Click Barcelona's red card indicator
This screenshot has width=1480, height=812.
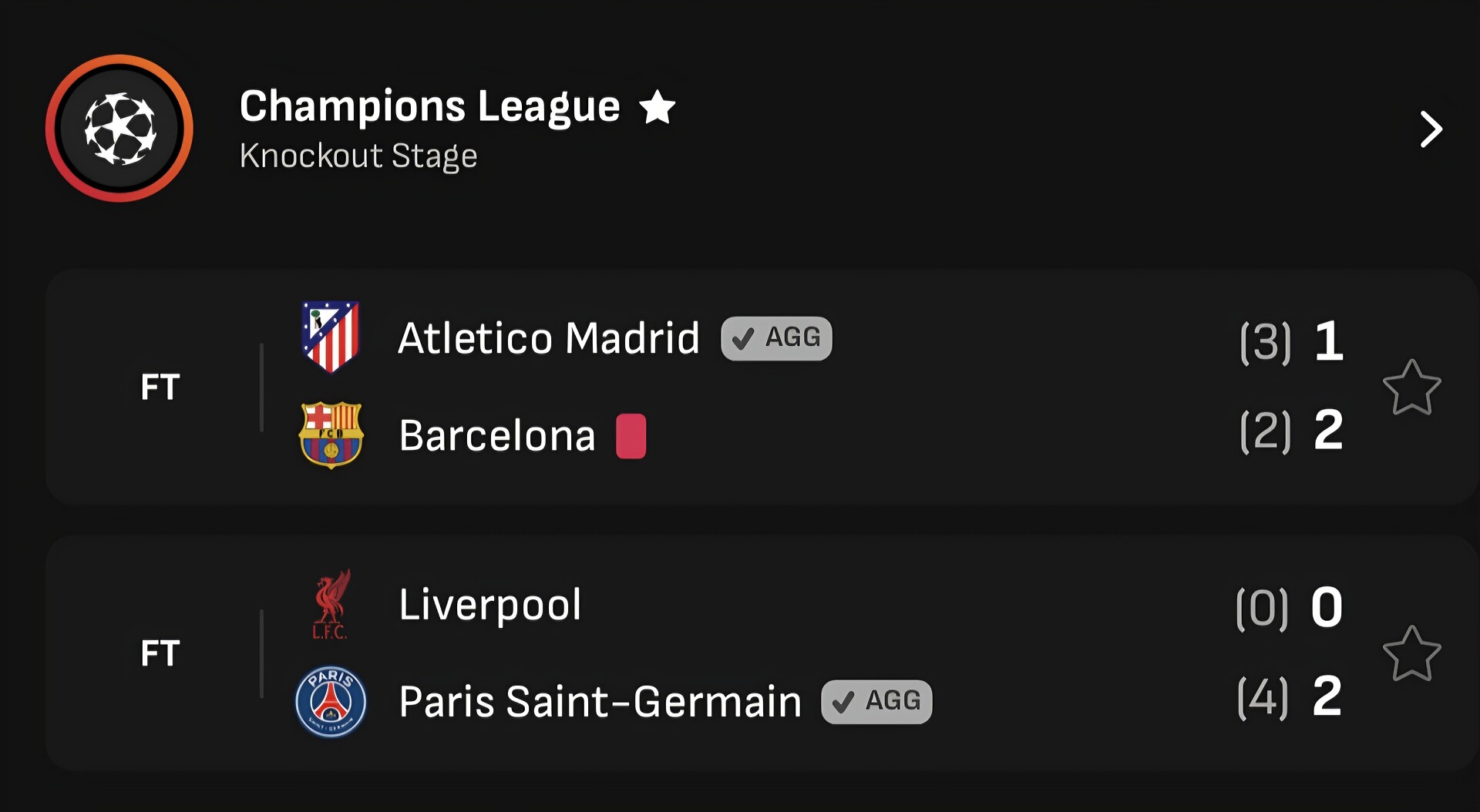[x=631, y=436]
